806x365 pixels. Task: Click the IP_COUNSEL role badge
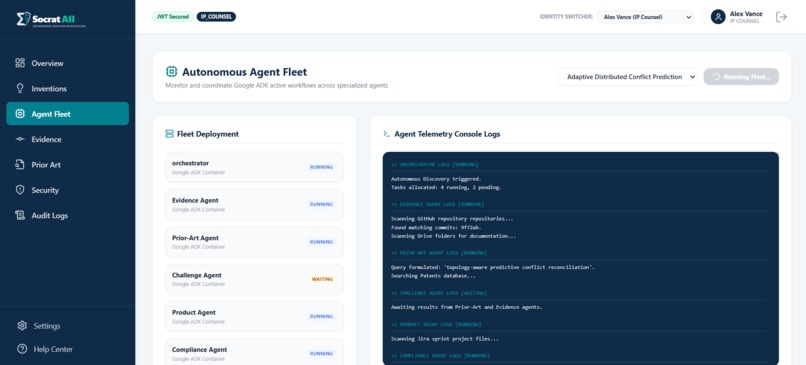[x=216, y=16]
